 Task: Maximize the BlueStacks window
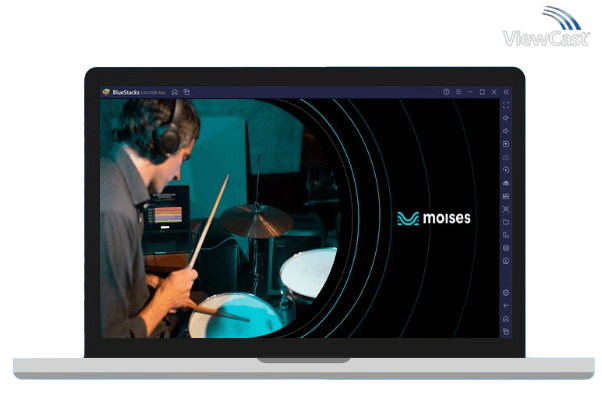[482, 92]
